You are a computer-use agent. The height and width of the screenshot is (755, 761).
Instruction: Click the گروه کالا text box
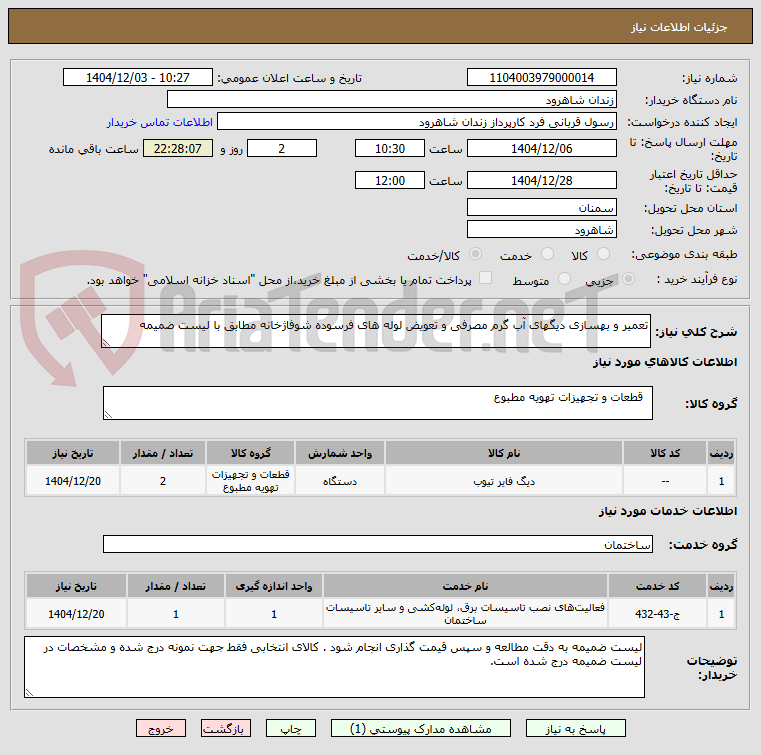coord(378,403)
